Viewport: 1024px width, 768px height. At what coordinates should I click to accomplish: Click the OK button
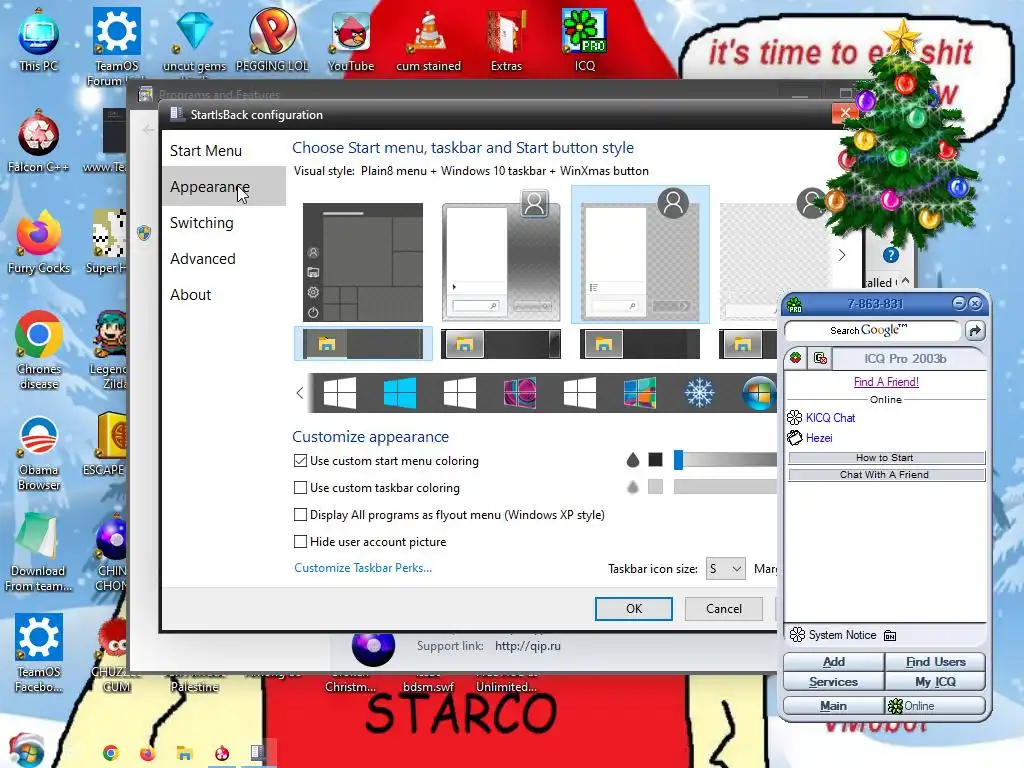633,609
